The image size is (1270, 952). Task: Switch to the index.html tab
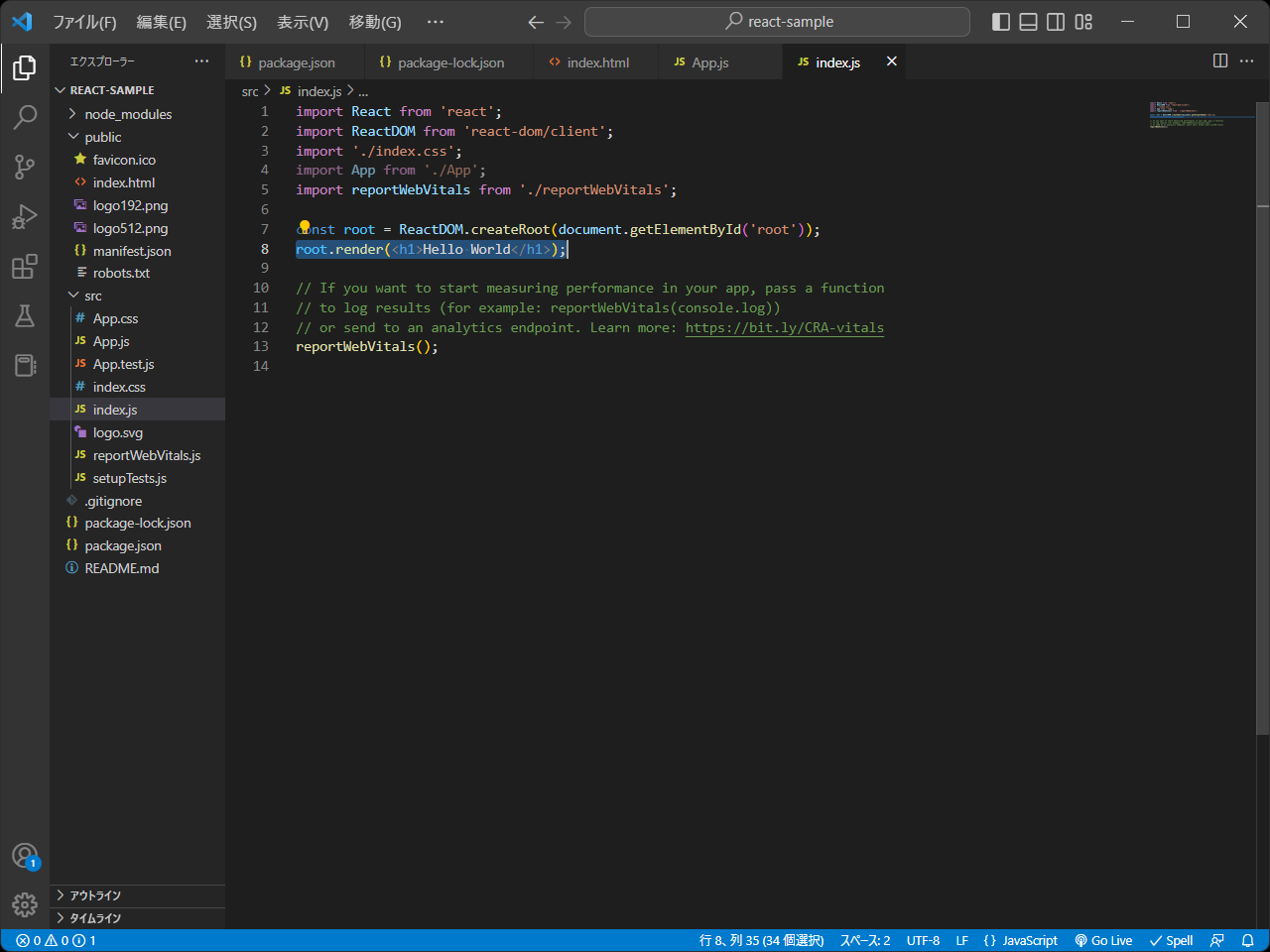(x=596, y=61)
